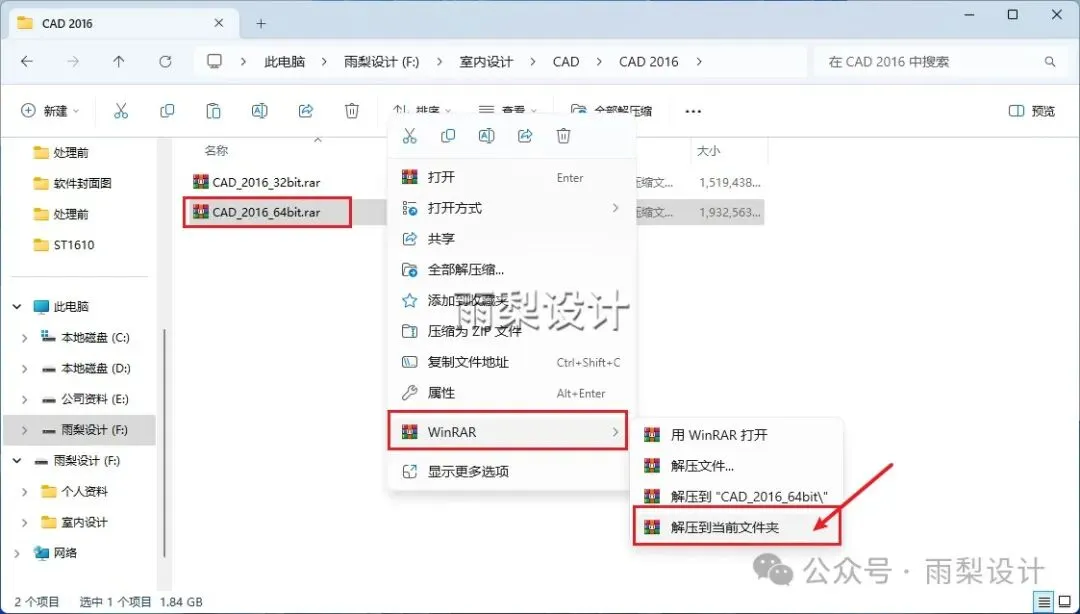
Task: Choose 全部解压缩... in context menu
Action: pos(510,269)
